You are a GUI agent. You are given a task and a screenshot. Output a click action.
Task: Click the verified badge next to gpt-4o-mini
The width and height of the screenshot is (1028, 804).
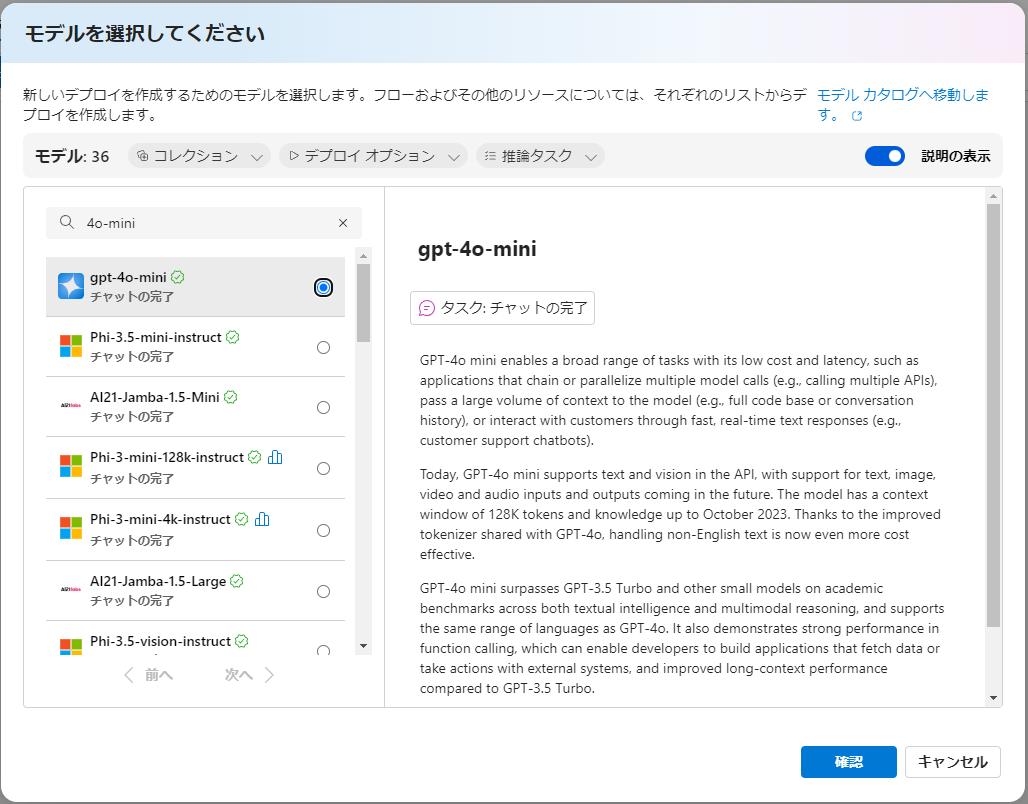178,277
